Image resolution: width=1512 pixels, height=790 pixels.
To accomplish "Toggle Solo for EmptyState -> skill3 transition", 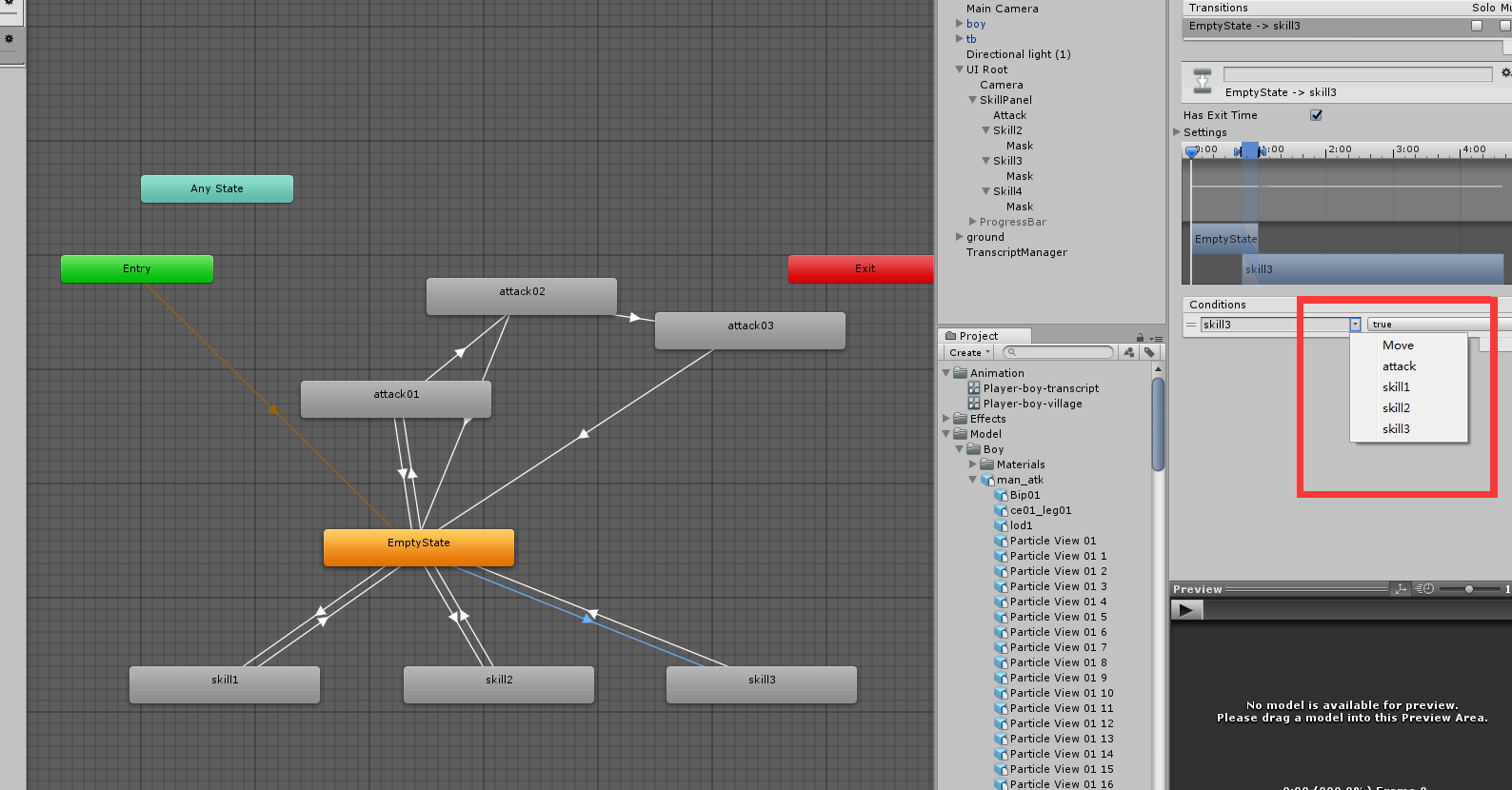I will coord(1477,26).
